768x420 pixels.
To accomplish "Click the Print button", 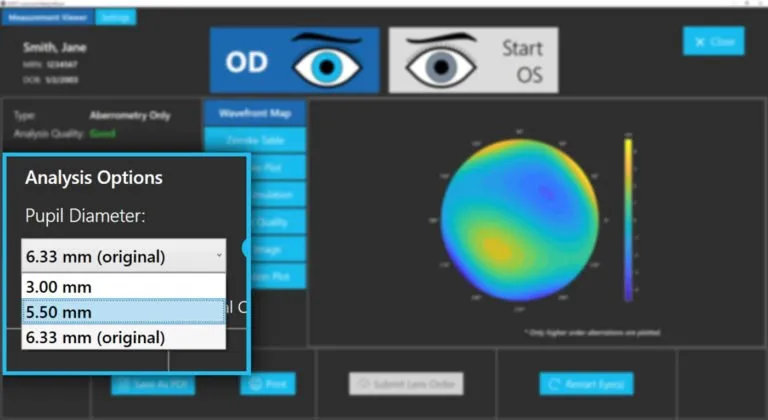I will [x=267, y=383].
